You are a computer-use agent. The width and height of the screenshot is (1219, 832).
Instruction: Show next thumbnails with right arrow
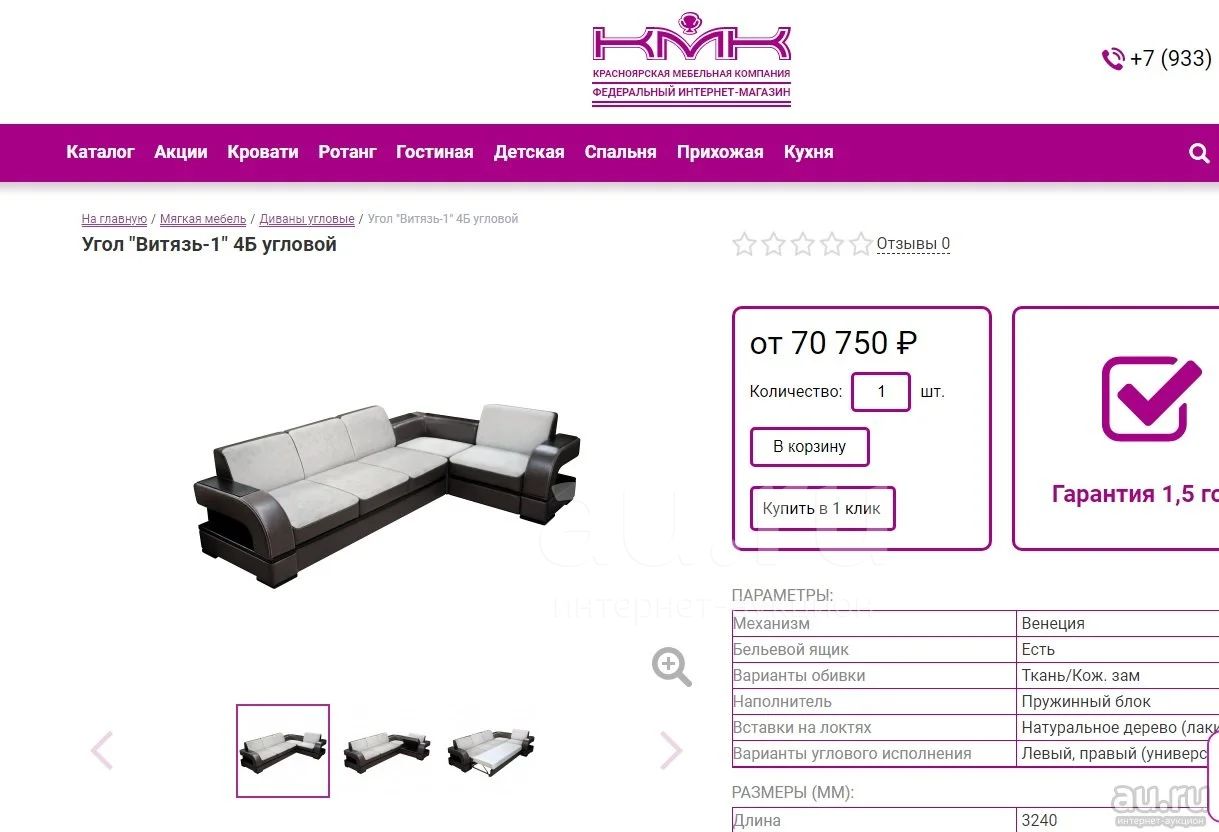[x=671, y=750]
